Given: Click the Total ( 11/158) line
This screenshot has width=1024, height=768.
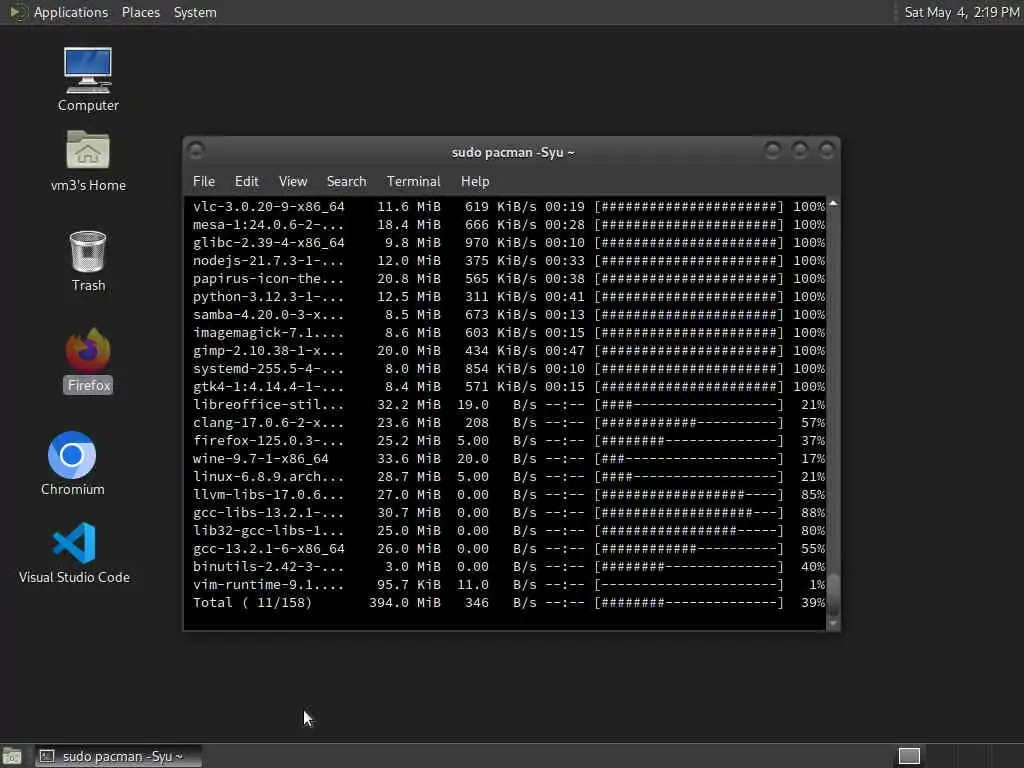Looking at the screenshot, I should (509, 603).
